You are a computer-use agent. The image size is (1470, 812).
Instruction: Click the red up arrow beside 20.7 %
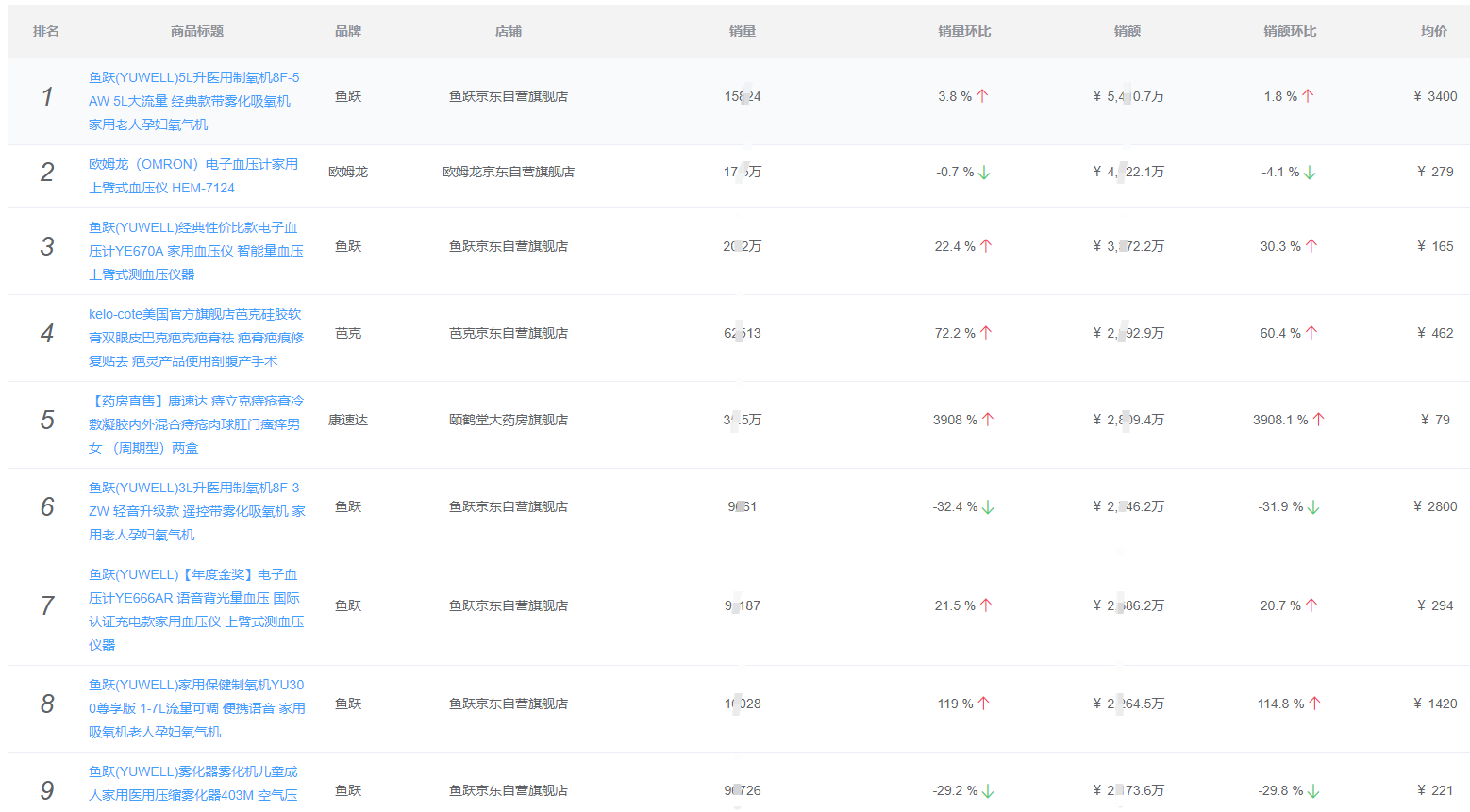[x=1311, y=605]
